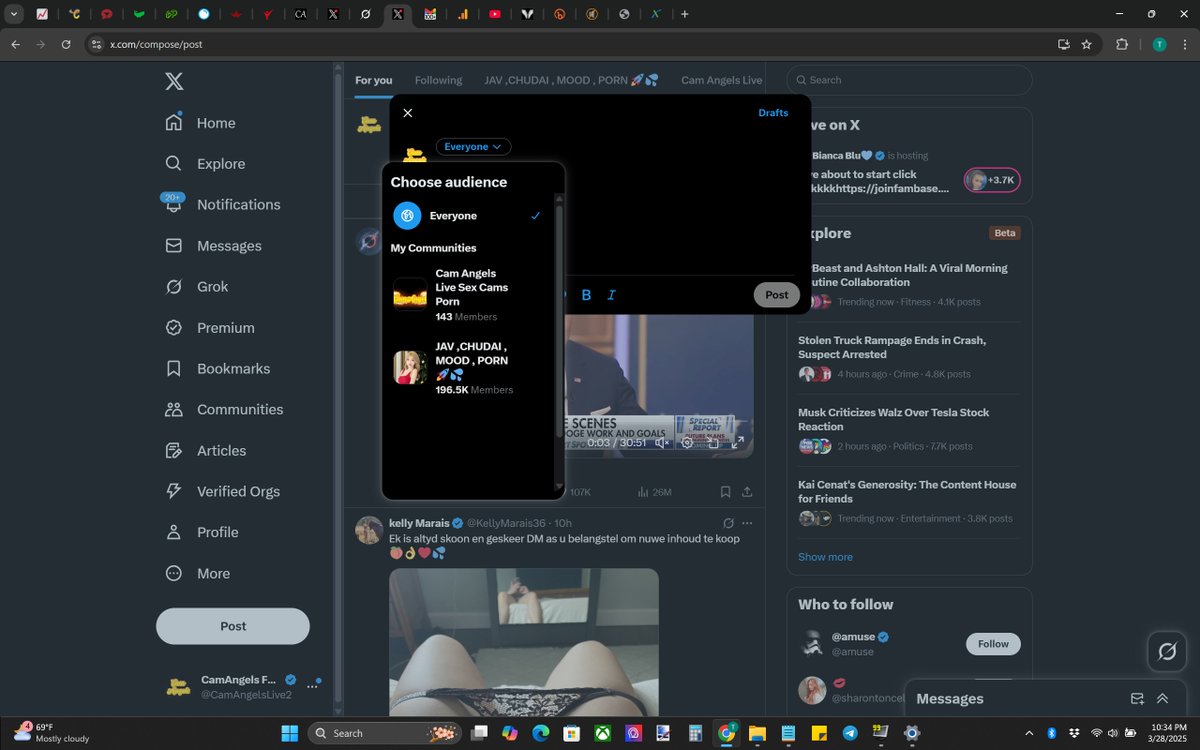Switch to the Following tab

[439, 80]
